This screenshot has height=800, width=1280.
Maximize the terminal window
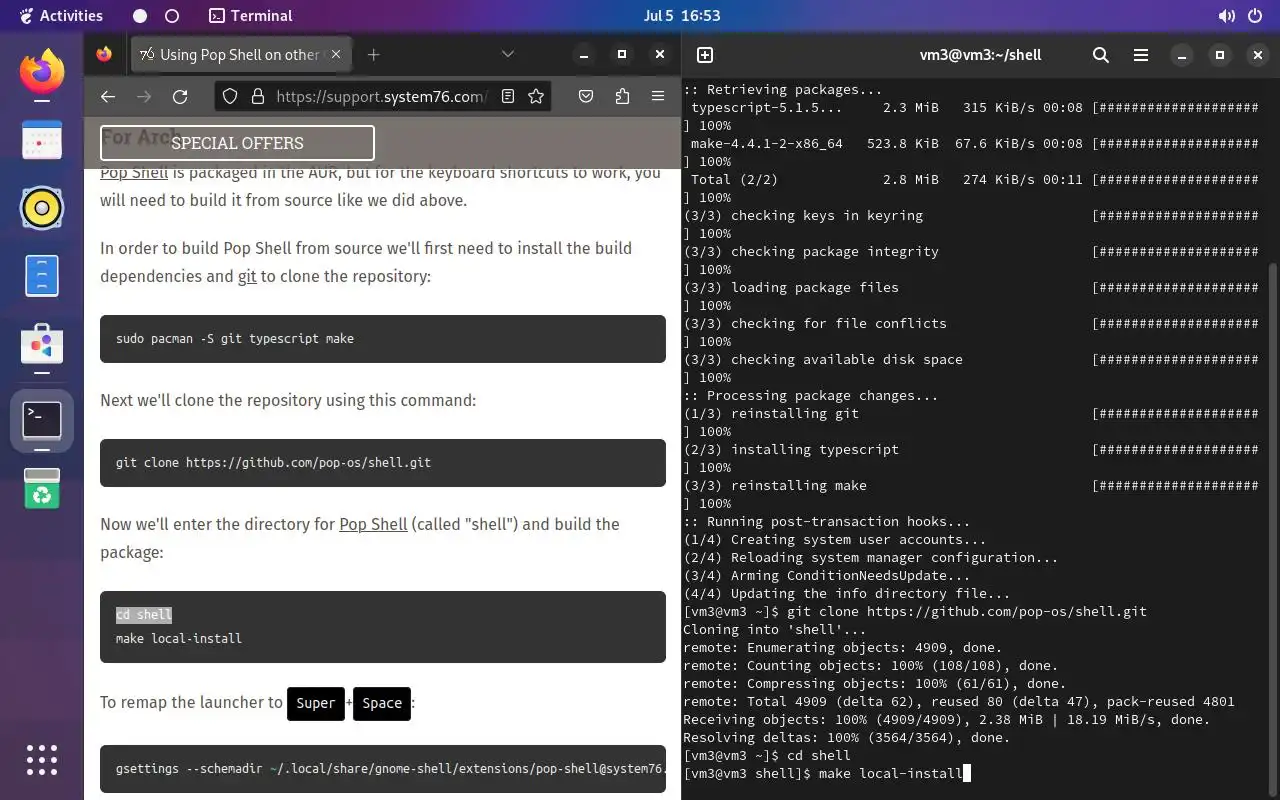(x=1219, y=55)
